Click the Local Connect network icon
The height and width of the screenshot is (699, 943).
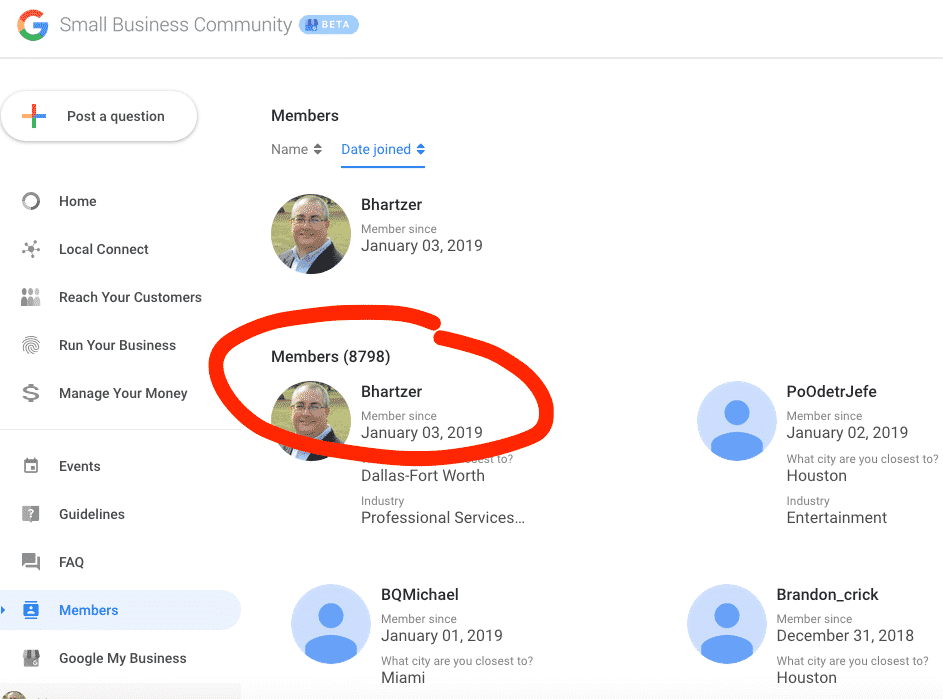point(31,249)
